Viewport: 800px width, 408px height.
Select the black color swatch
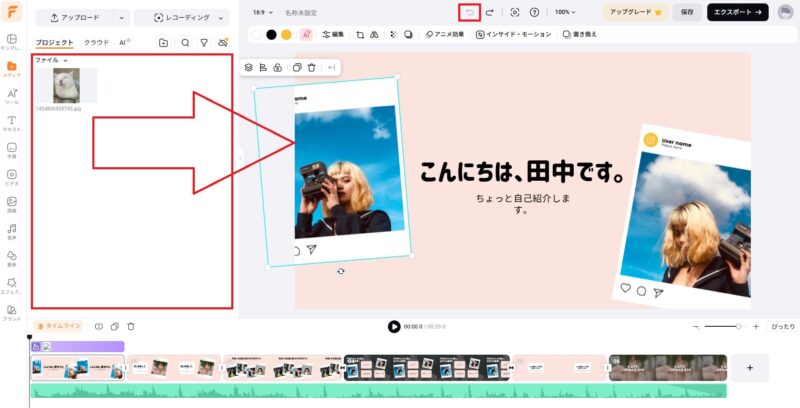point(271,34)
